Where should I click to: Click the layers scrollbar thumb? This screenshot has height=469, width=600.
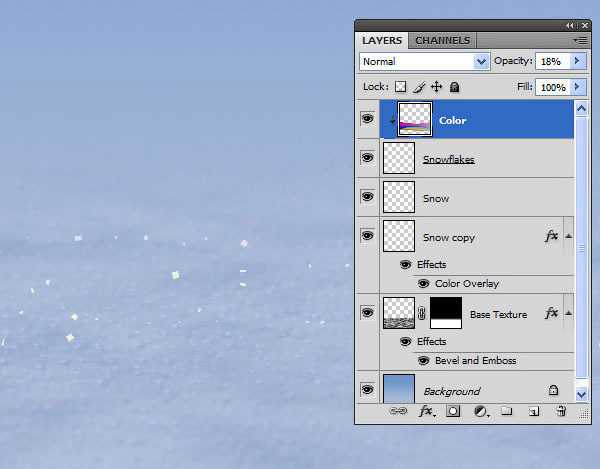pyautogui.click(x=581, y=248)
